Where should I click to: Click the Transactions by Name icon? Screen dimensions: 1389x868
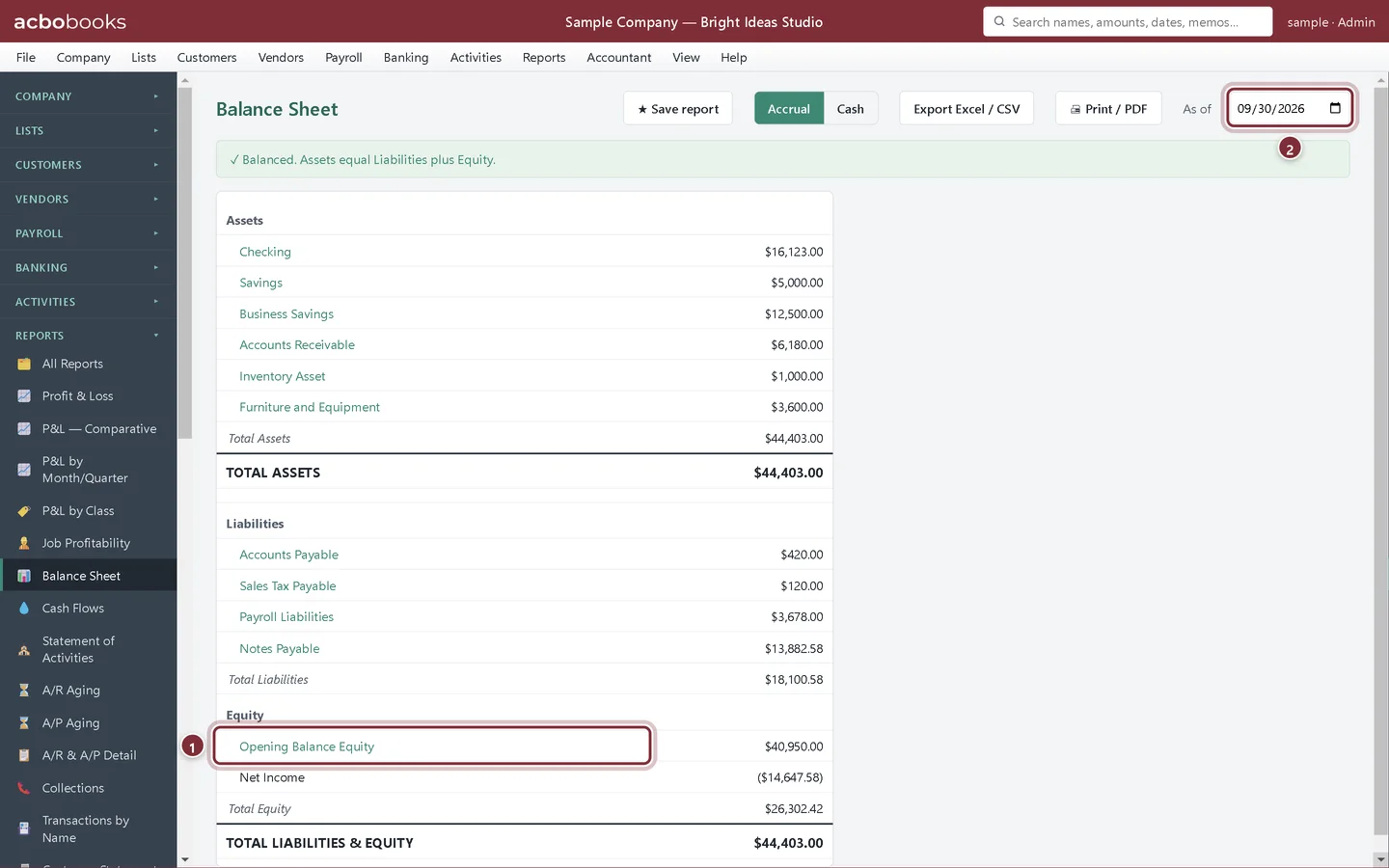click(24, 829)
